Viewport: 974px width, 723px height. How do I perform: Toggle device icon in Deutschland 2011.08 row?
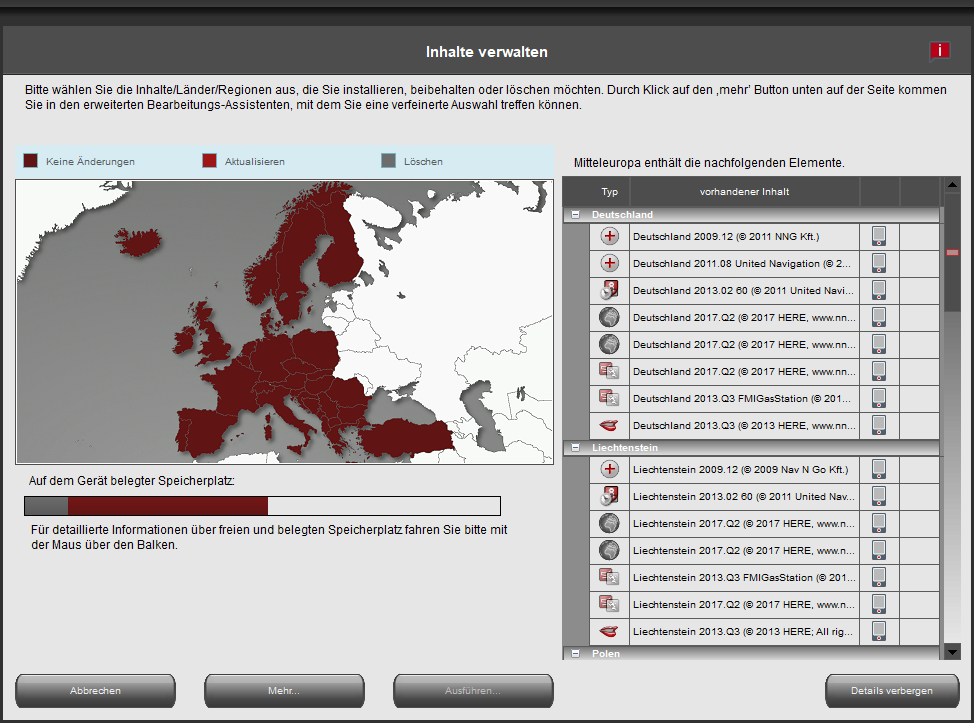point(879,264)
